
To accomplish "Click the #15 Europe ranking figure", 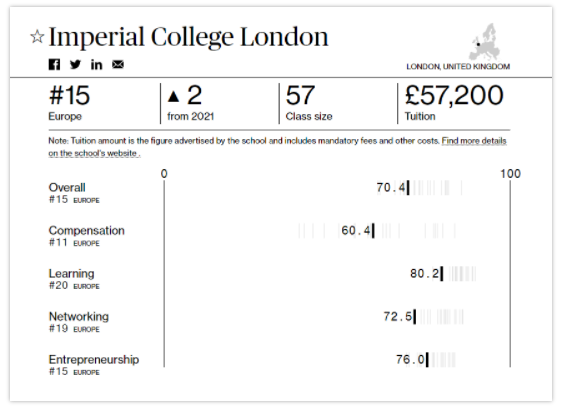I will 69,102.
